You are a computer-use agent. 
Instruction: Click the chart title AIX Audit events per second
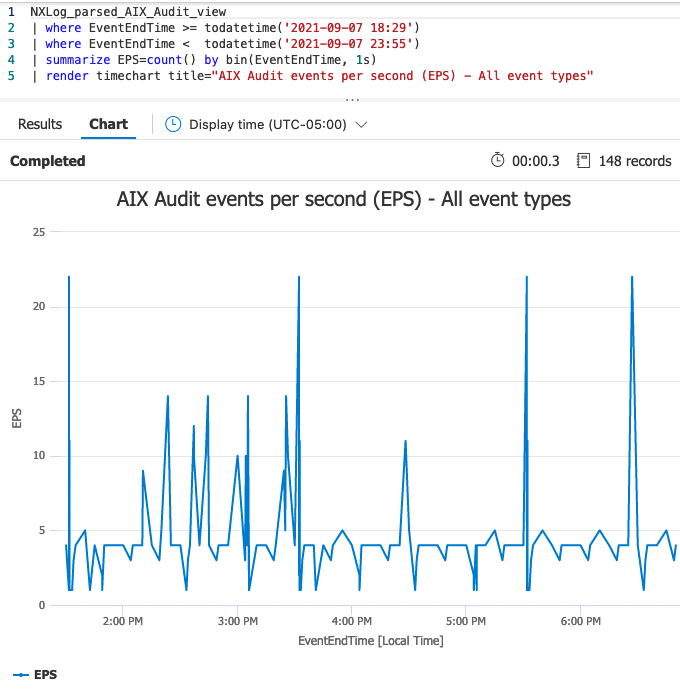[343, 199]
